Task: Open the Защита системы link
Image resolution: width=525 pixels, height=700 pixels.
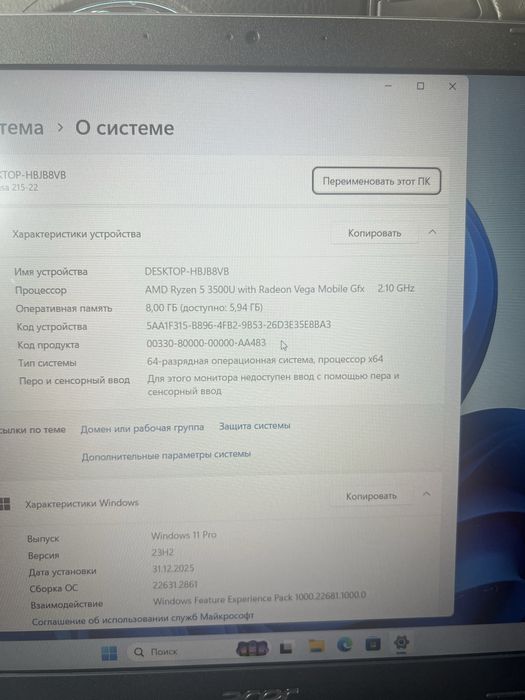Action: (x=254, y=426)
